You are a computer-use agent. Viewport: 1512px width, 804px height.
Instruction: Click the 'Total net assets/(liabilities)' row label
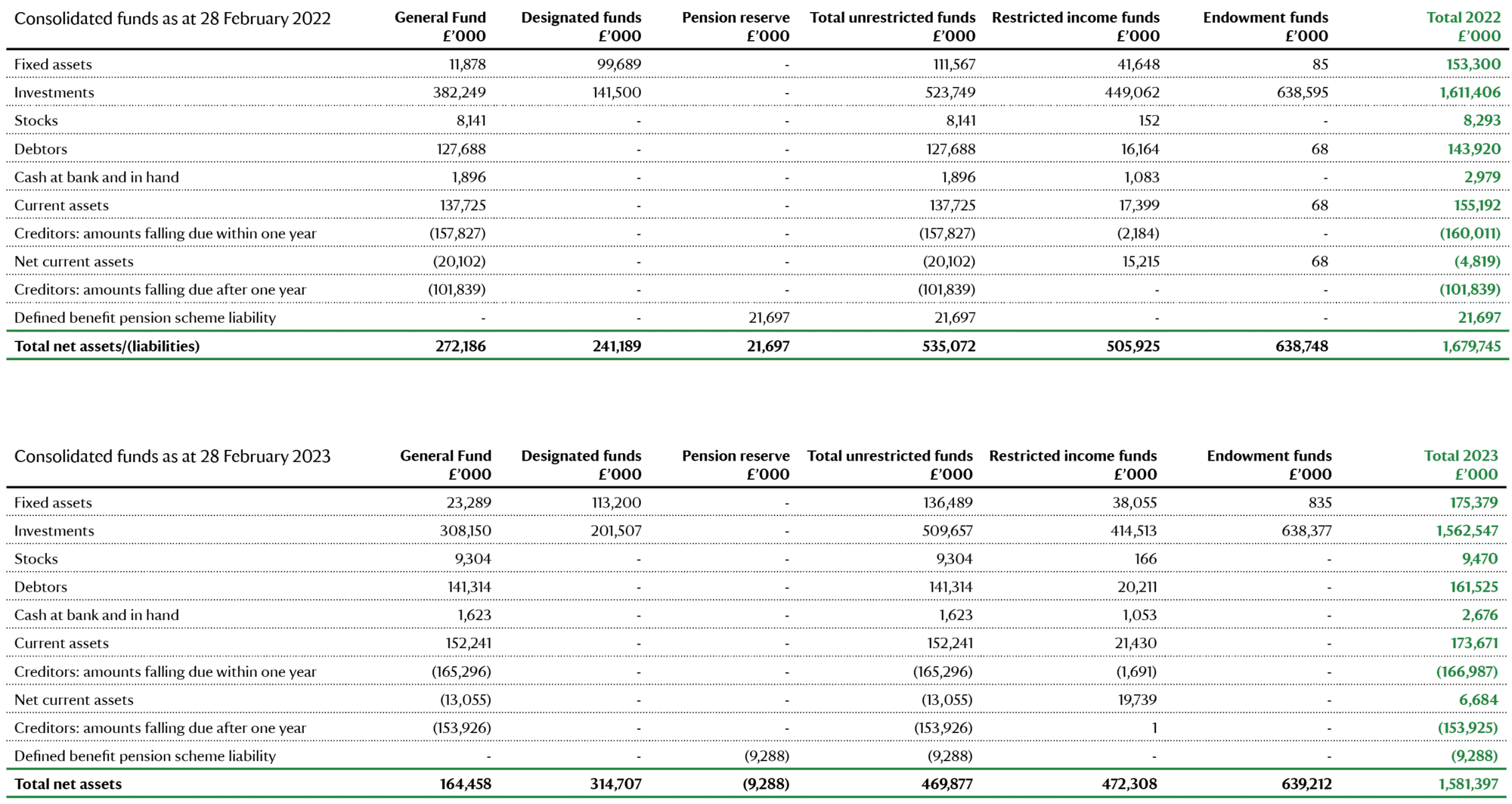107,346
